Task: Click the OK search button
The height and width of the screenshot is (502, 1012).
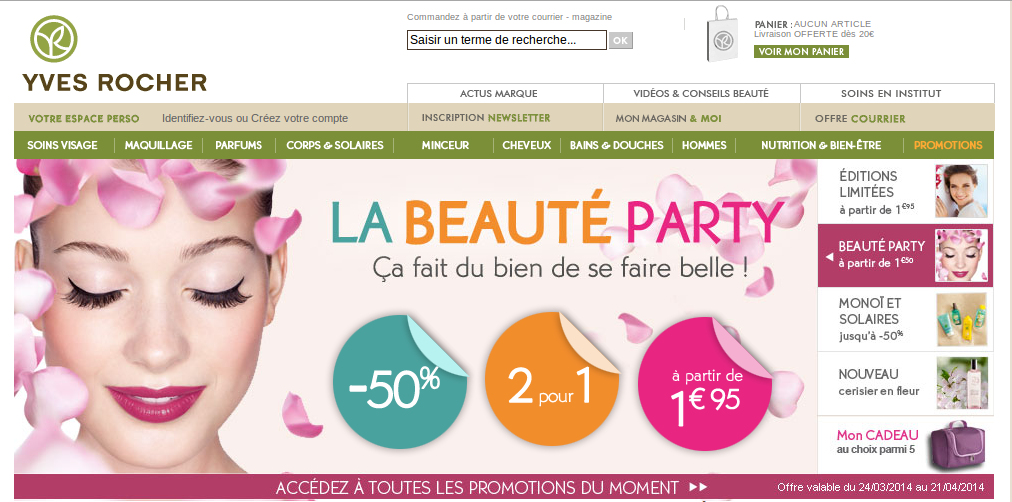Action: 620,41
